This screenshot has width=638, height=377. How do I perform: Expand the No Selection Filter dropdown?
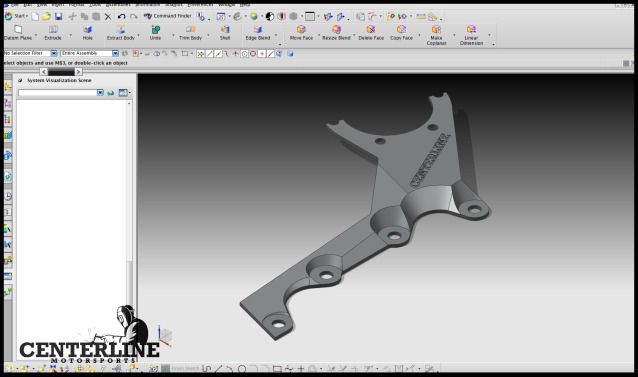[54, 53]
